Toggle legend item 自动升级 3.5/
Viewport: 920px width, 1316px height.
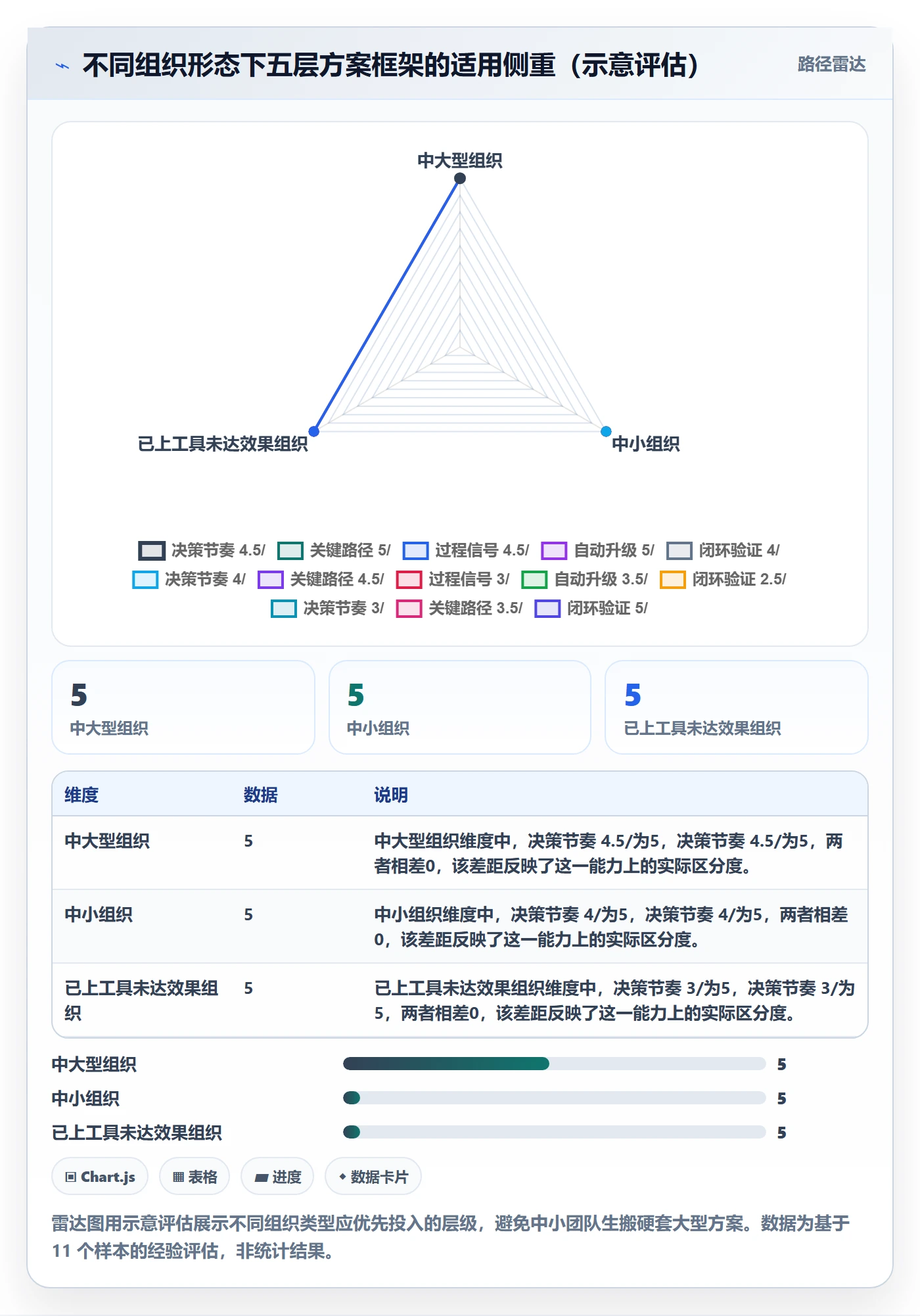584,579
